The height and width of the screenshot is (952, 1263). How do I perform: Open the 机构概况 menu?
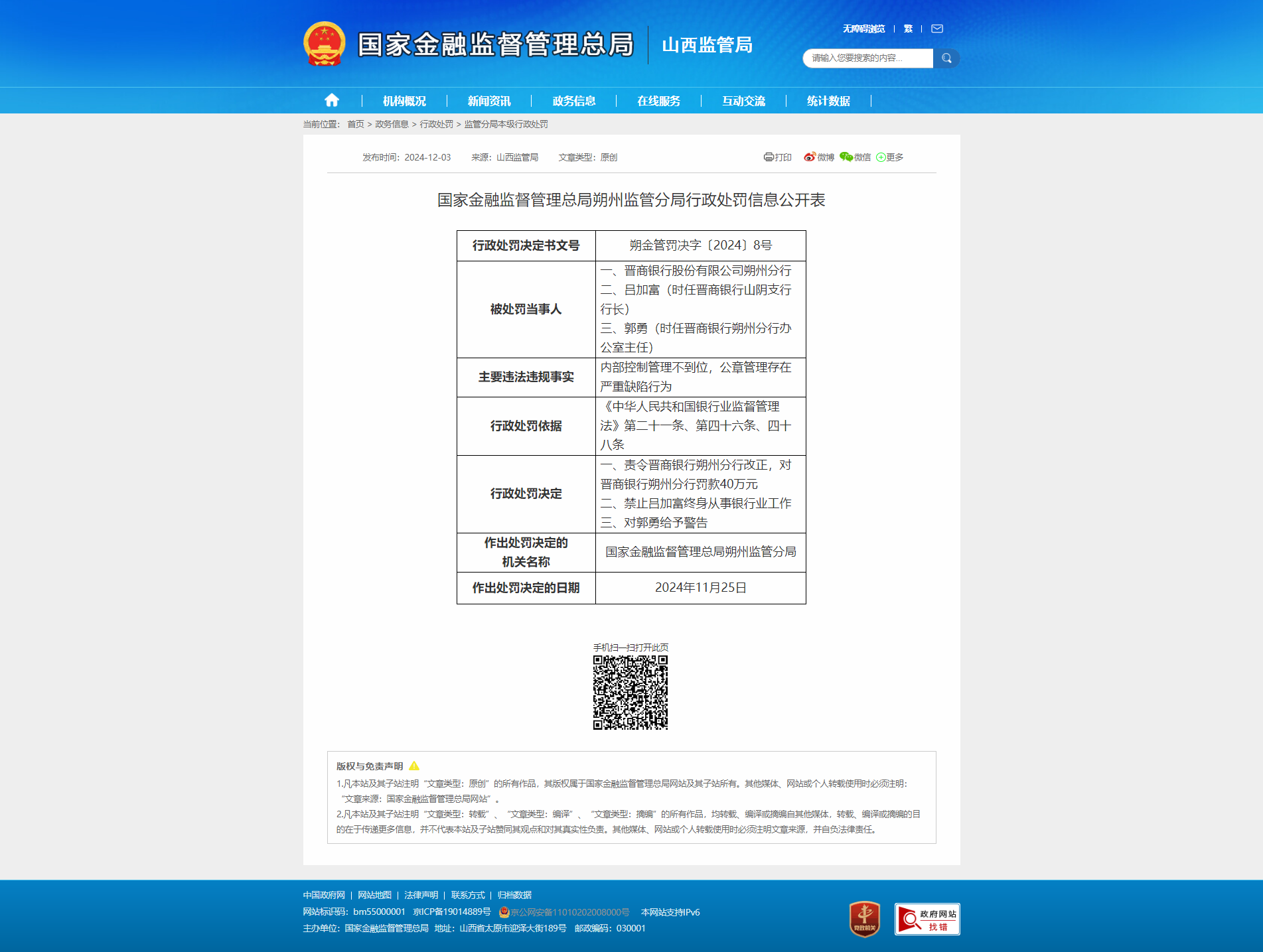(404, 101)
